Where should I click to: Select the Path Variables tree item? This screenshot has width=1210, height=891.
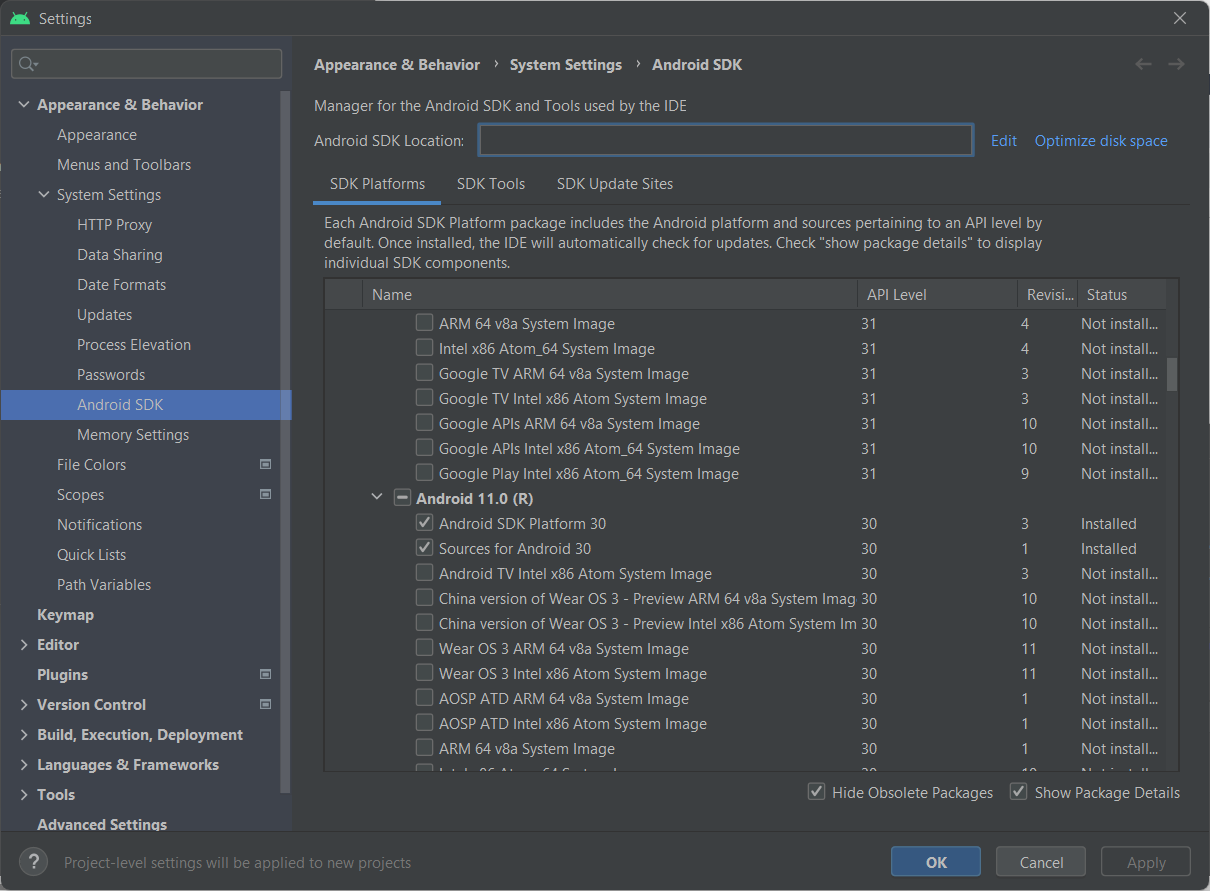[x=104, y=584]
